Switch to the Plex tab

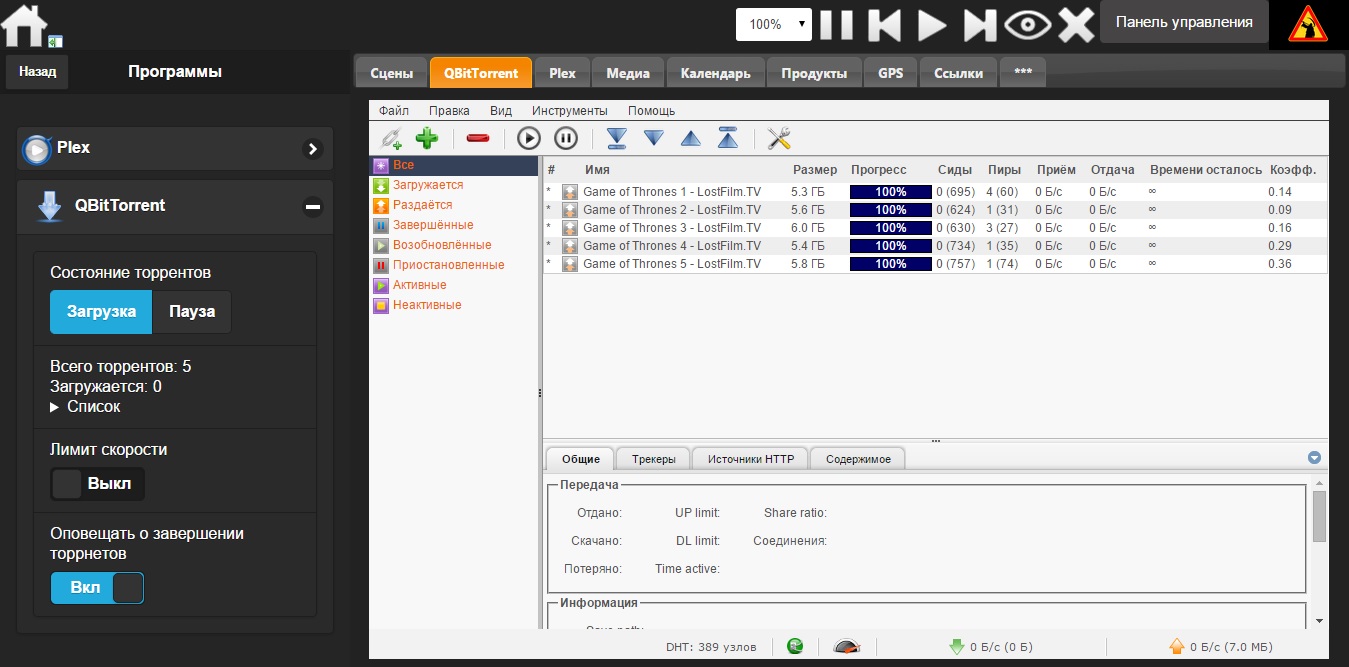coord(562,73)
